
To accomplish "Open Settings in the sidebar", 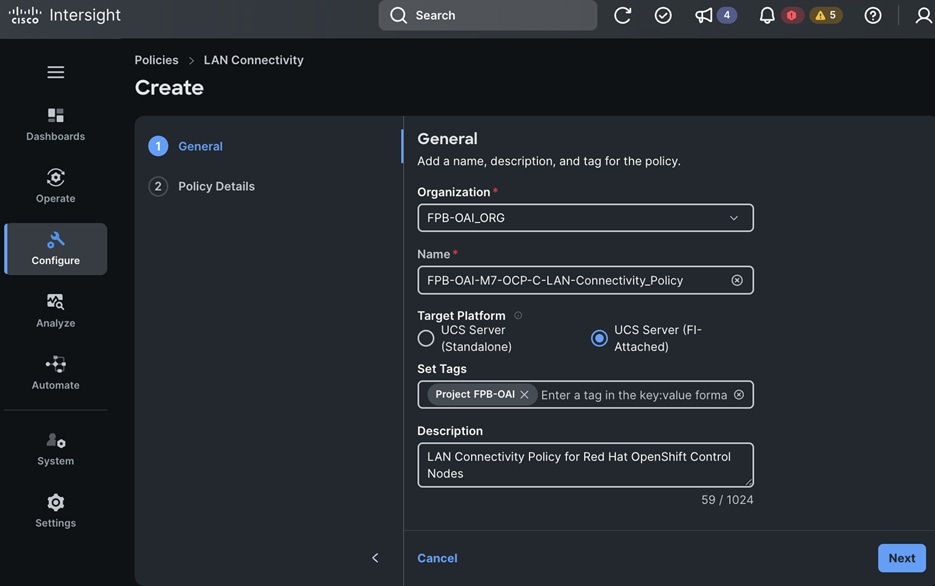I will click(55, 511).
